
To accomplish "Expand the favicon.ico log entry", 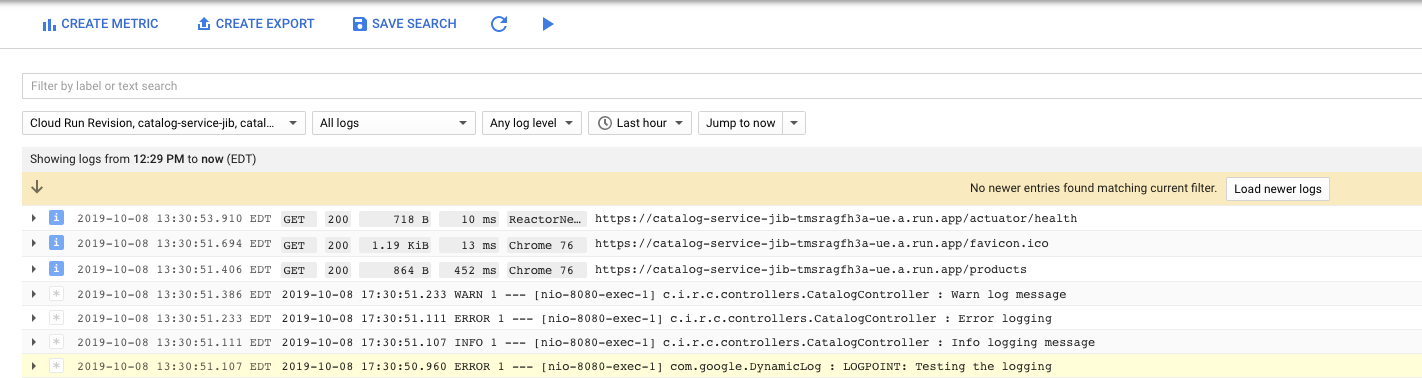I will (34, 243).
